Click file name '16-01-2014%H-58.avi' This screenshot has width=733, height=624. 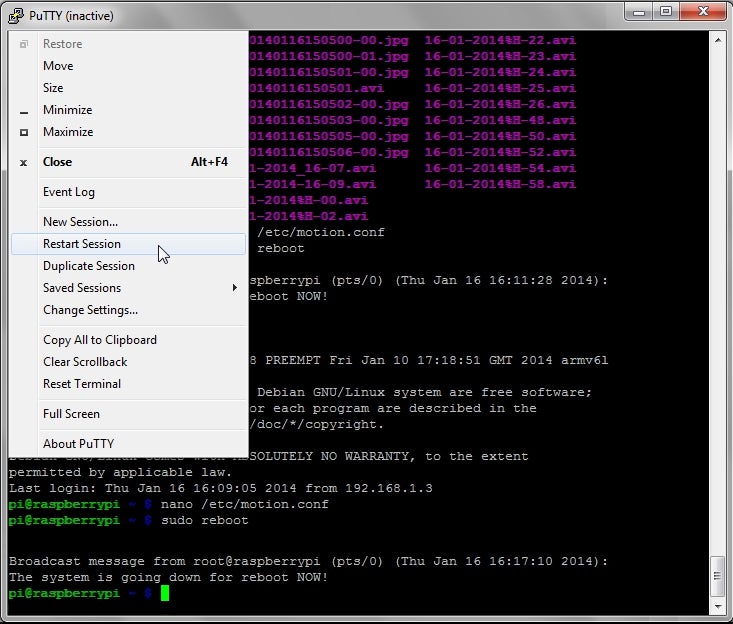500,184
